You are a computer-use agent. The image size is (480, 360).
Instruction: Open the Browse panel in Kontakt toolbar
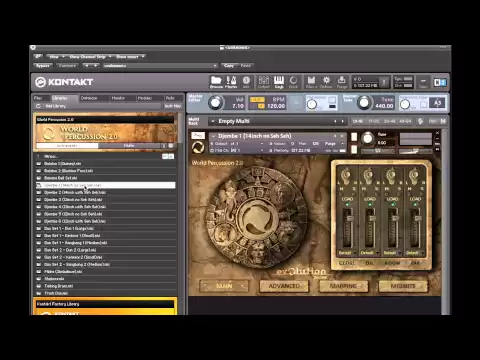point(216,82)
